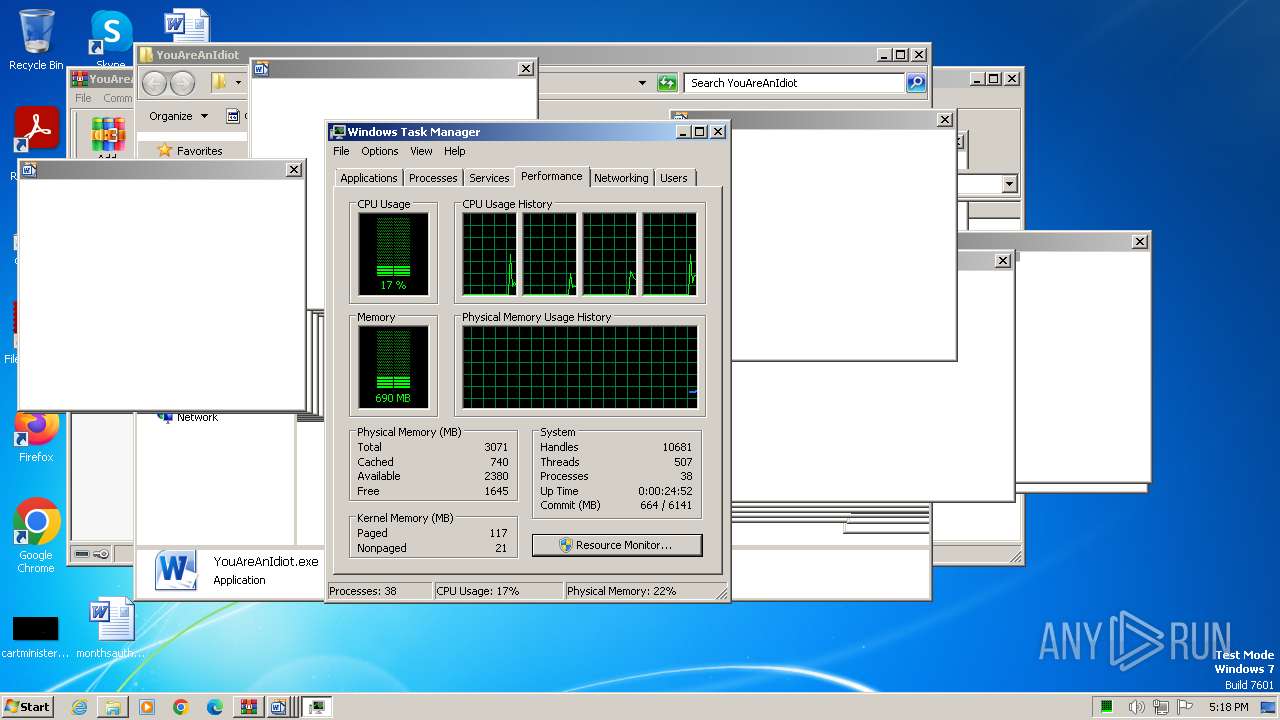Open Microsoft Edge from the taskbar
1280x720 pixels.
tap(215, 707)
